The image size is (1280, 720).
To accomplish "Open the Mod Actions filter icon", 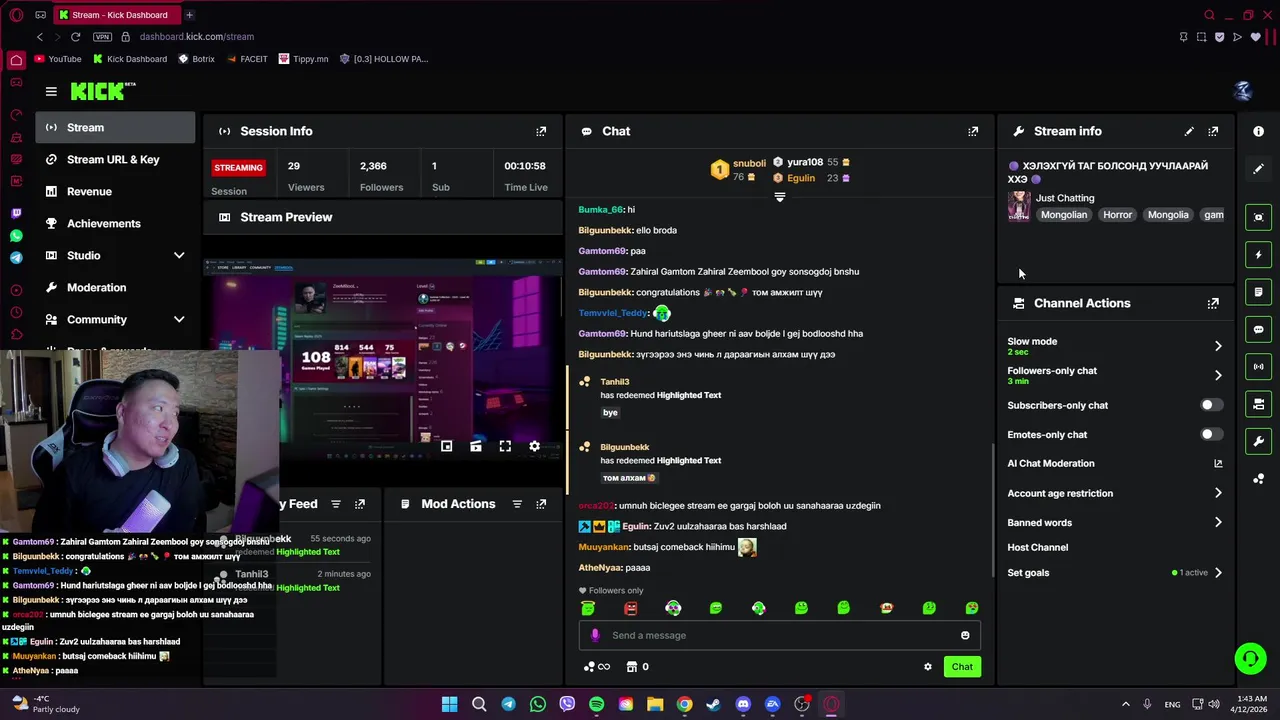I will (517, 504).
